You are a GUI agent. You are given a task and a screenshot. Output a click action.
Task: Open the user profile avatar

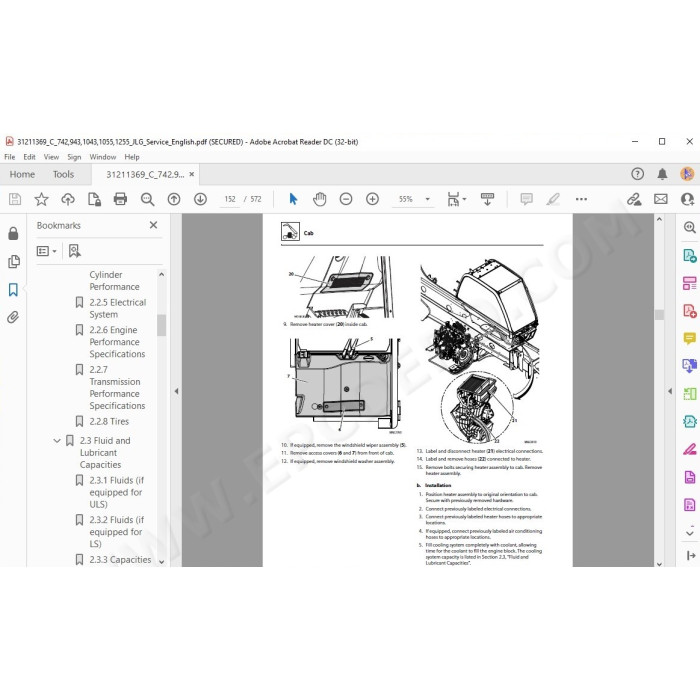tap(688, 174)
